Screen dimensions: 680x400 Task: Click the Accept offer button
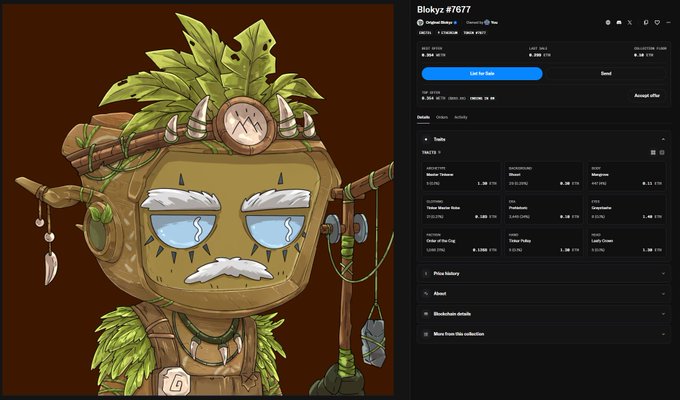[647, 95]
